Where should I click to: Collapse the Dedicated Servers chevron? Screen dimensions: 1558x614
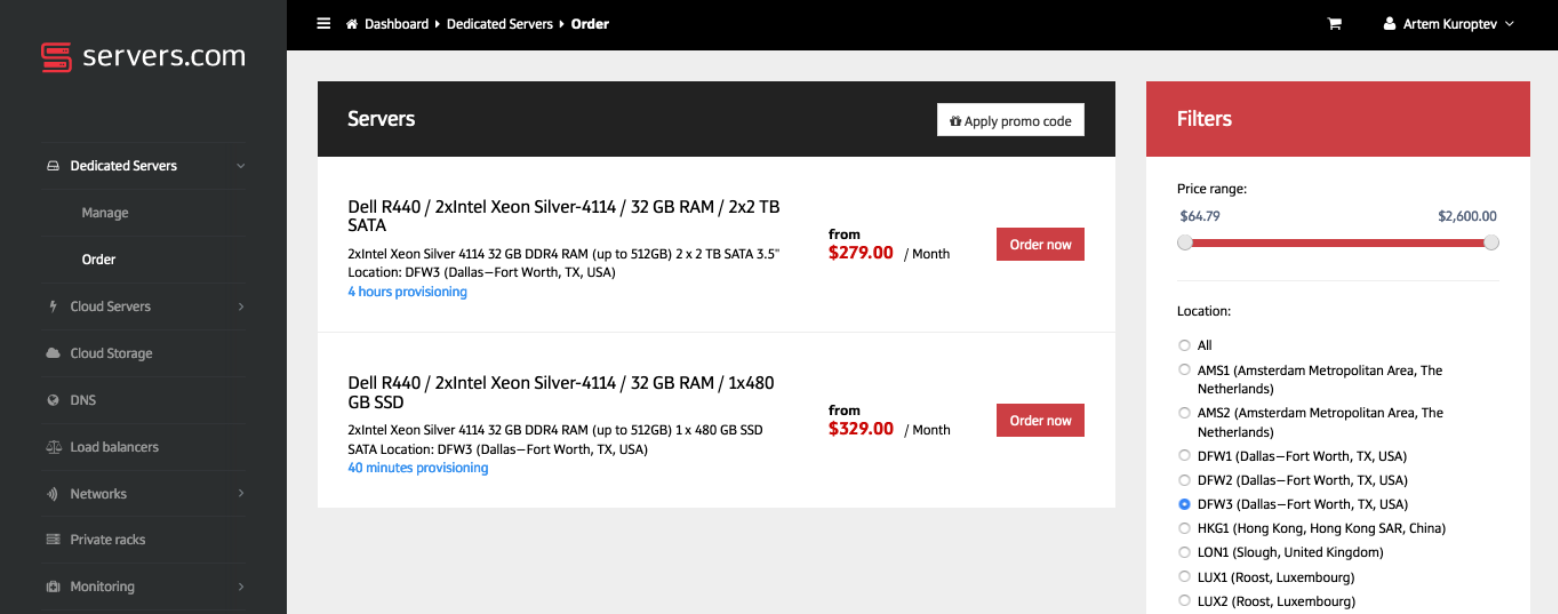tap(240, 166)
